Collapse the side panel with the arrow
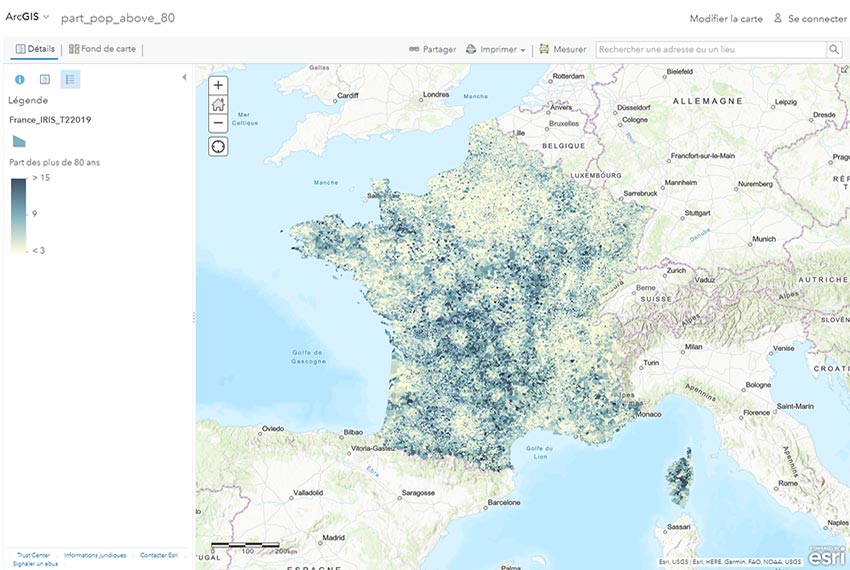 [x=184, y=78]
